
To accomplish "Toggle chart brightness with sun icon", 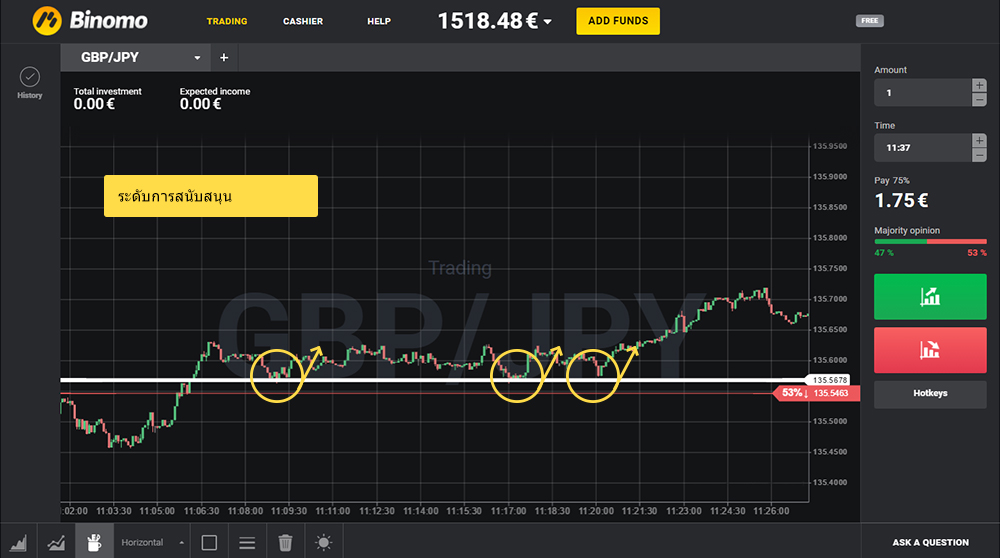I will click(323, 542).
